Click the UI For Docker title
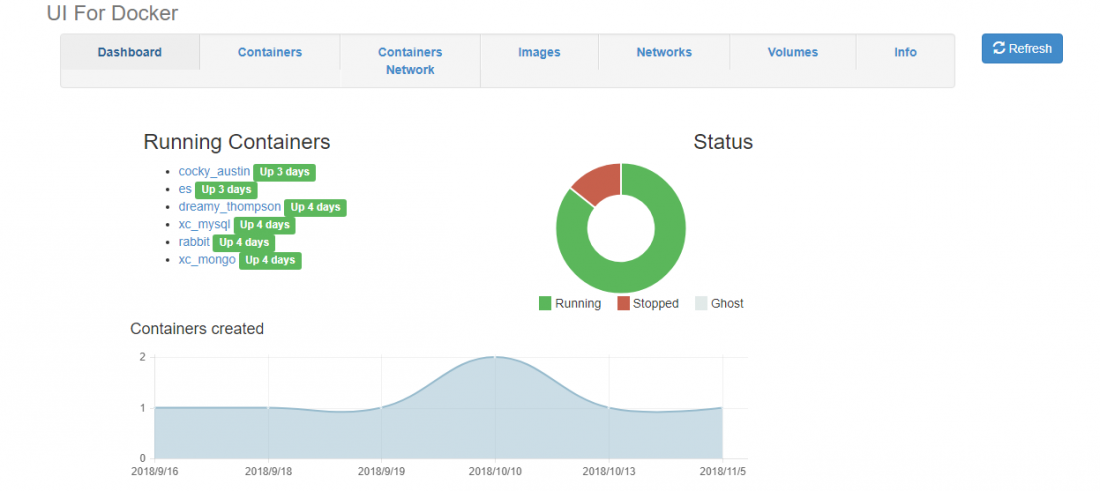Viewport: 1100px width, 491px height. (x=112, y=13)
